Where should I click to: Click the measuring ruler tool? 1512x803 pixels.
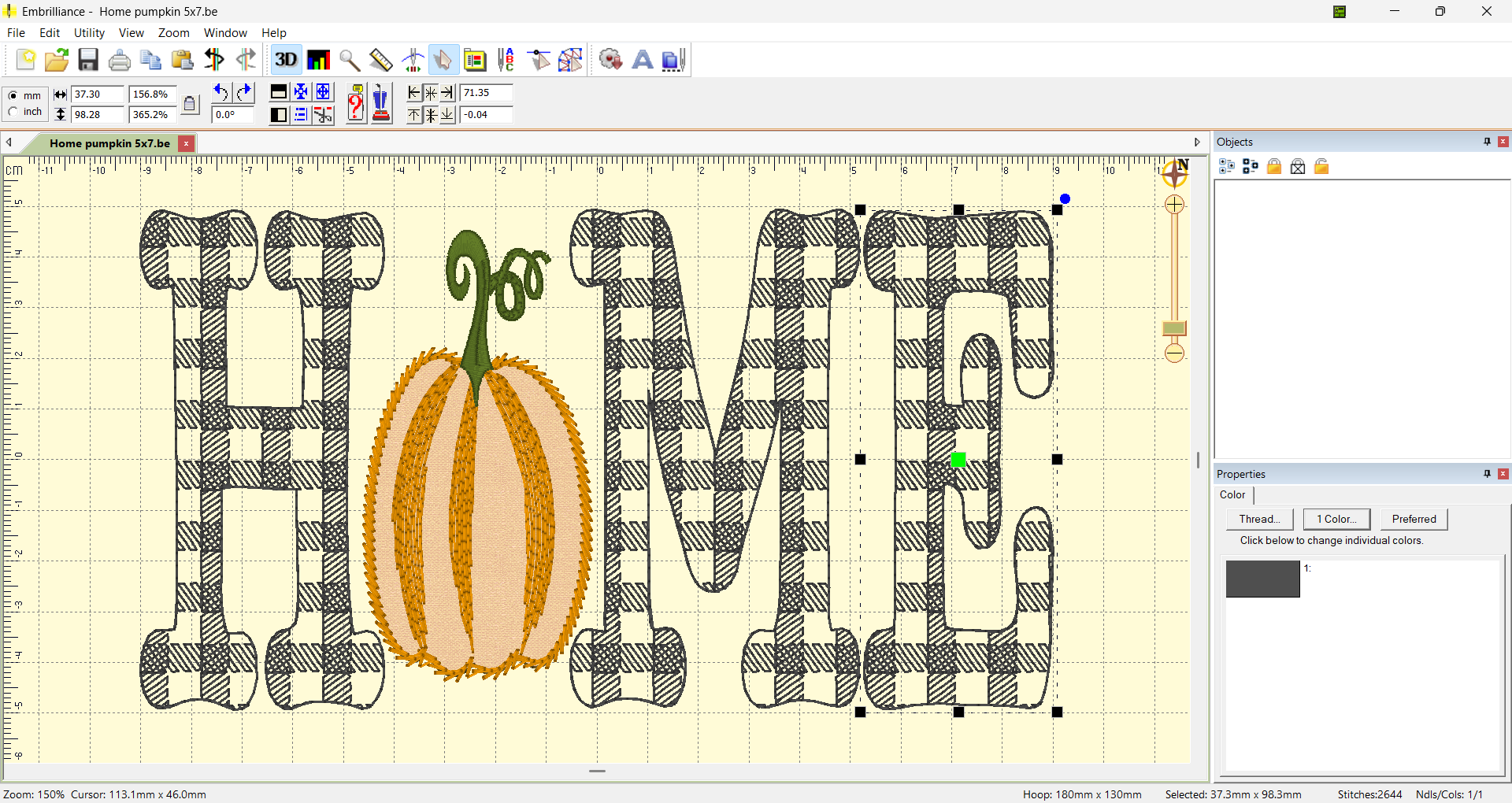pos(381,60)
